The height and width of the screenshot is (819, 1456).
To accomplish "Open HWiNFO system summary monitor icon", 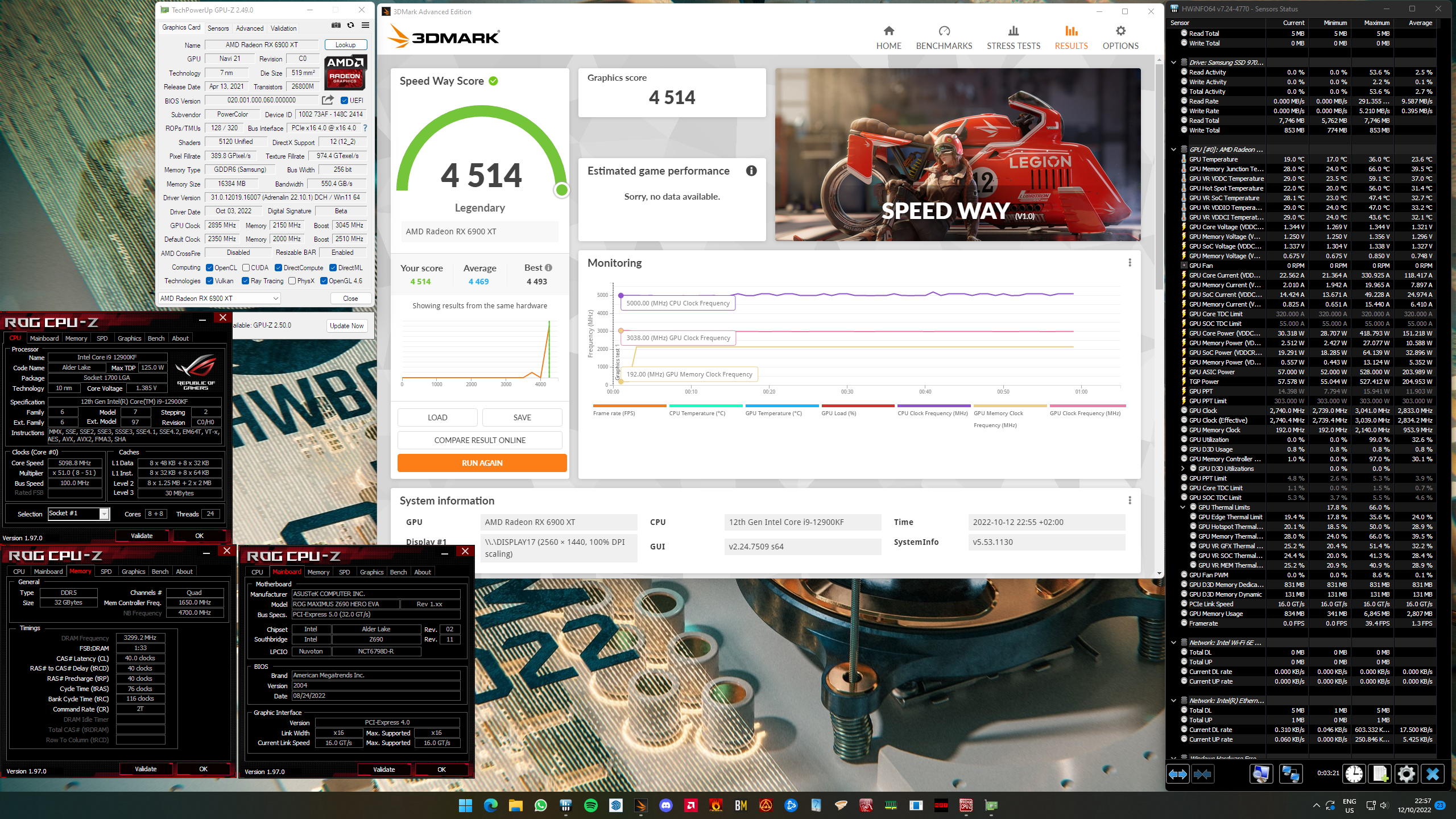I will [x=1261, y=774].
